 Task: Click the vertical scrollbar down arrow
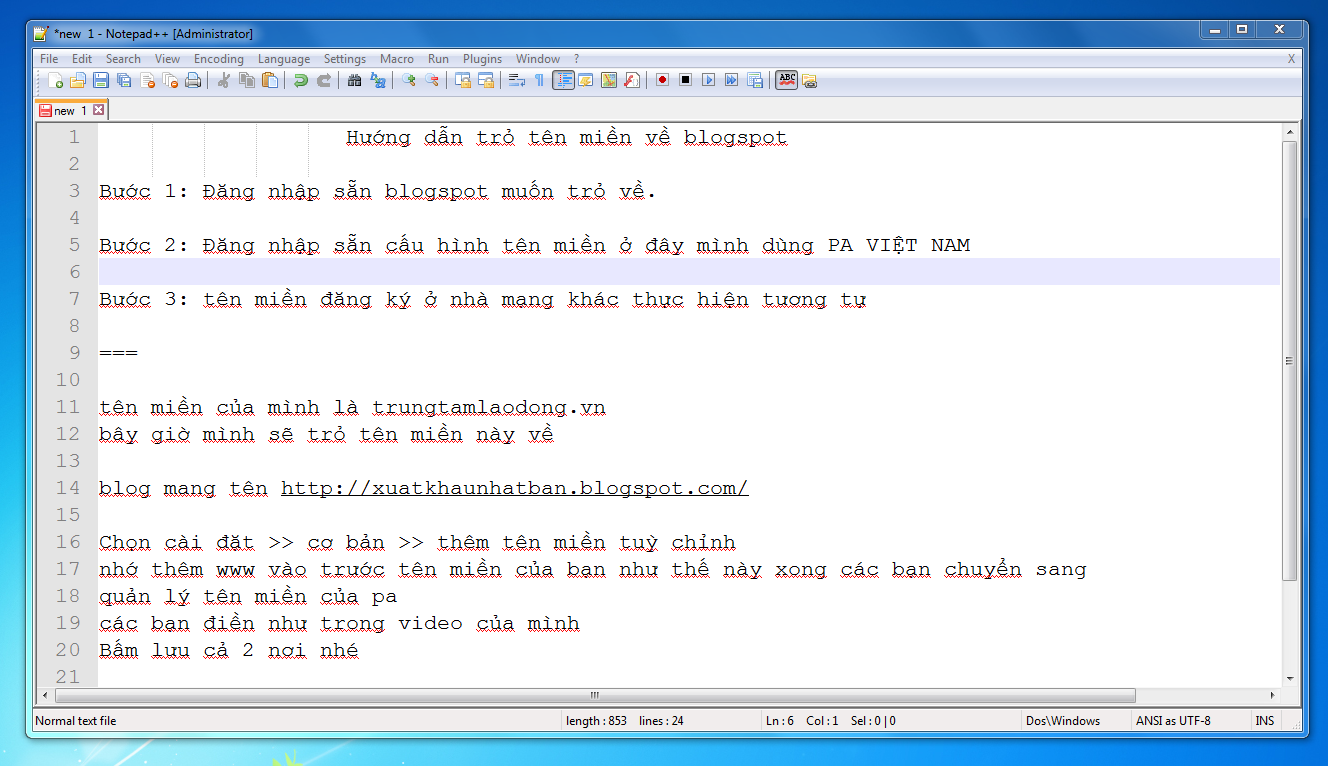[x=1289, y=678]
